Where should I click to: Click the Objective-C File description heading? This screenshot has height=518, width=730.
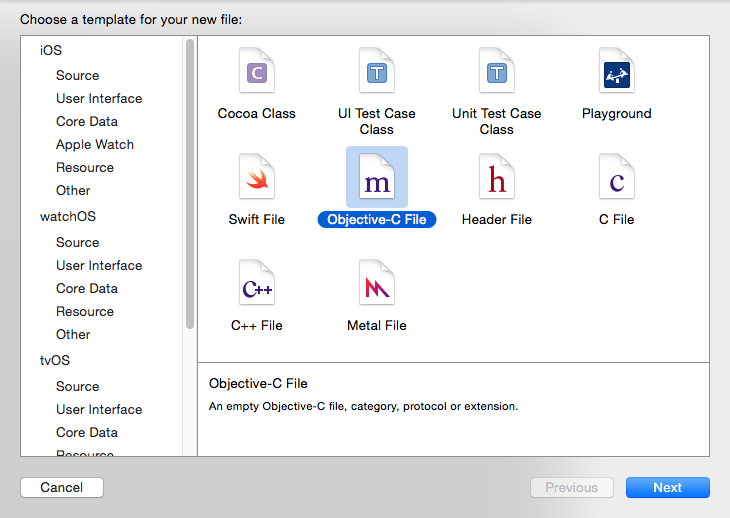(258, 383)
